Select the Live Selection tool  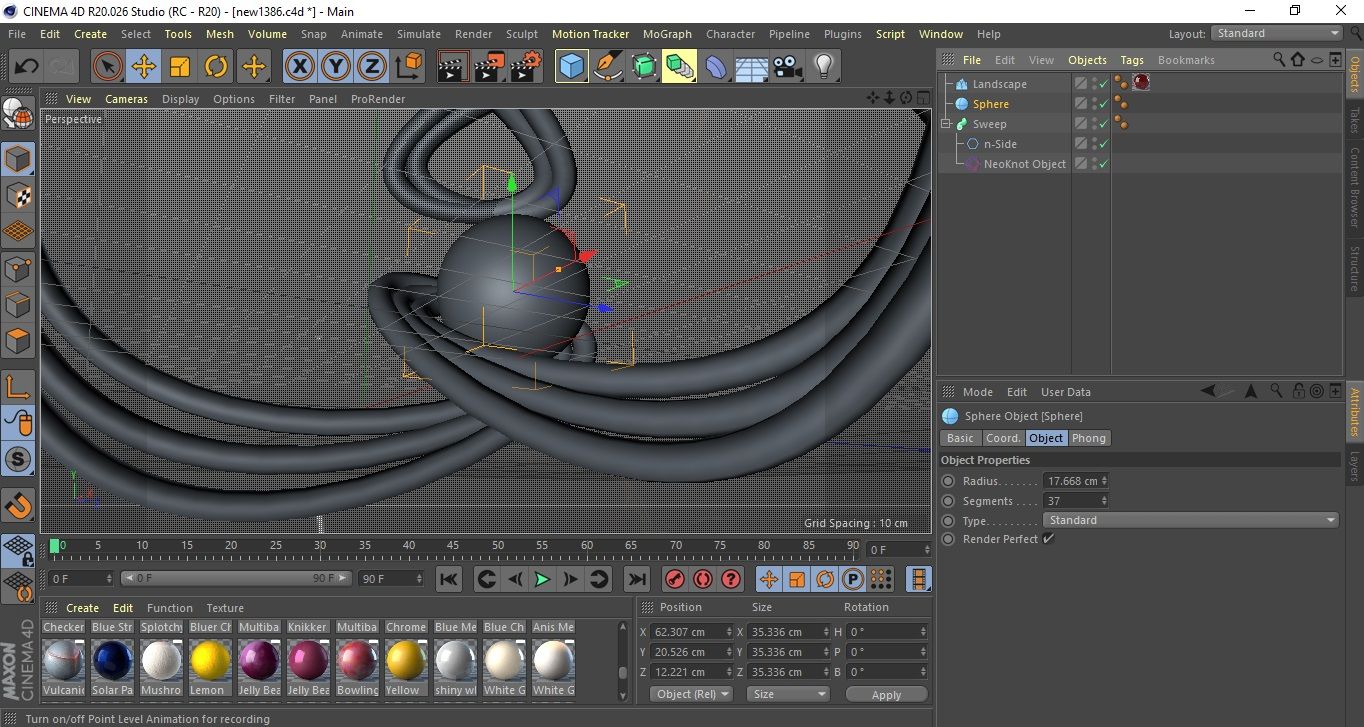[x=108, y=67]
